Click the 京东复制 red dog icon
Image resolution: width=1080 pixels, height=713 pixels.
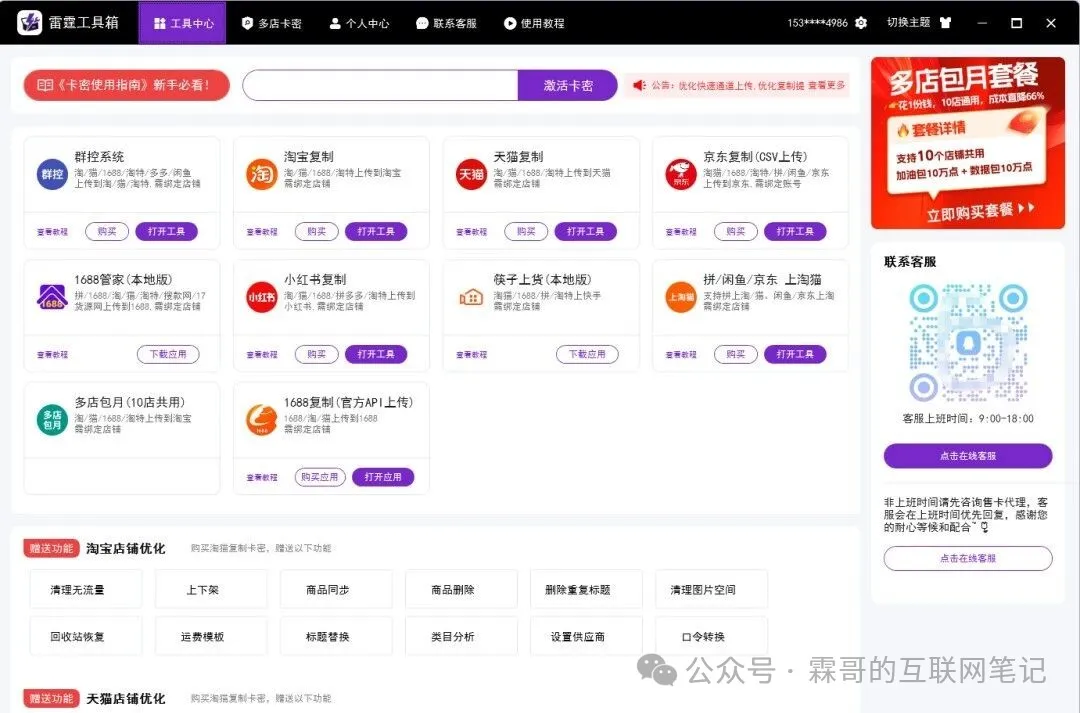tap(681, 174)
